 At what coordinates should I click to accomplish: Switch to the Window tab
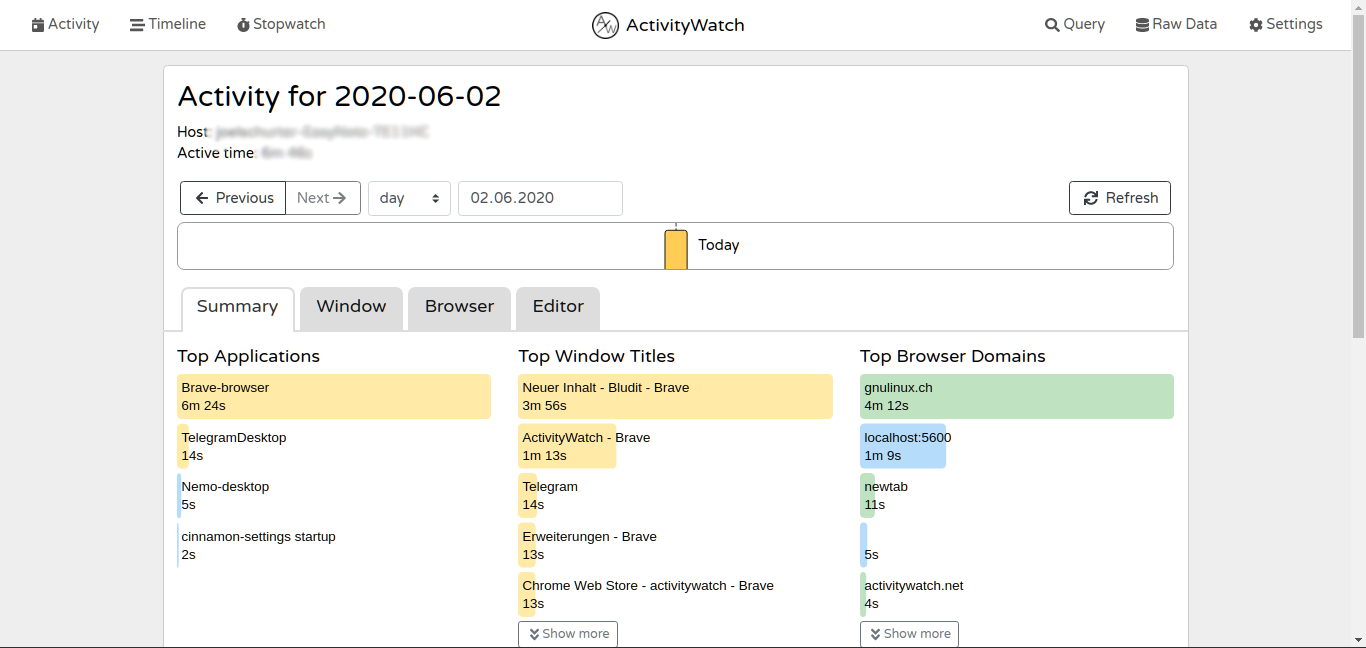351,308
